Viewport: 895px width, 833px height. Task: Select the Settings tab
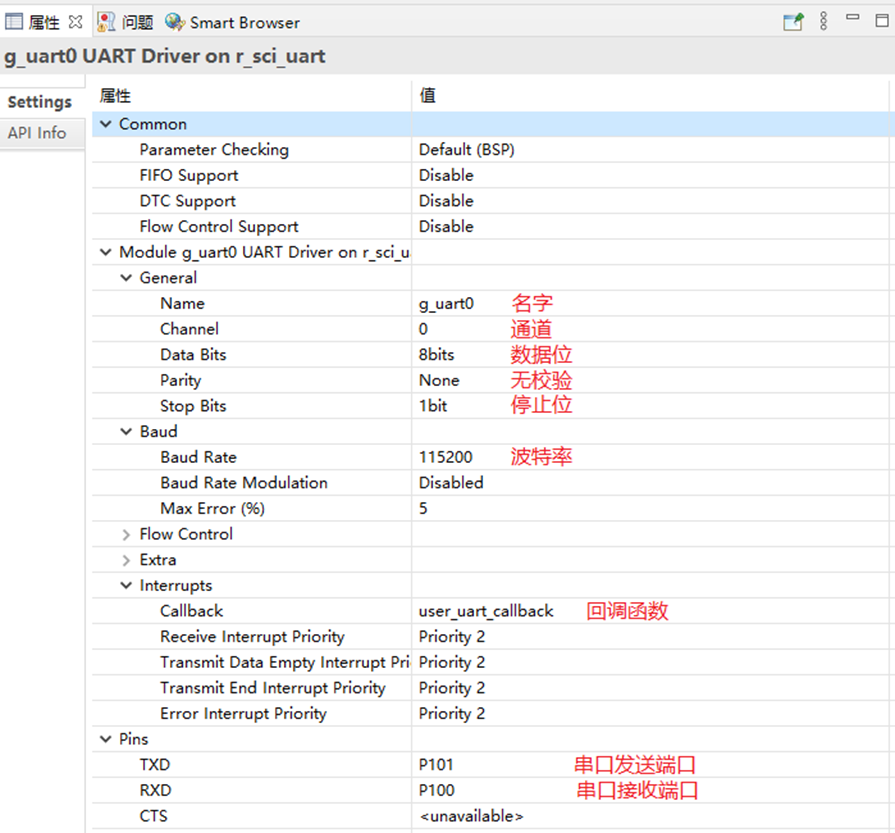(40, 101)
